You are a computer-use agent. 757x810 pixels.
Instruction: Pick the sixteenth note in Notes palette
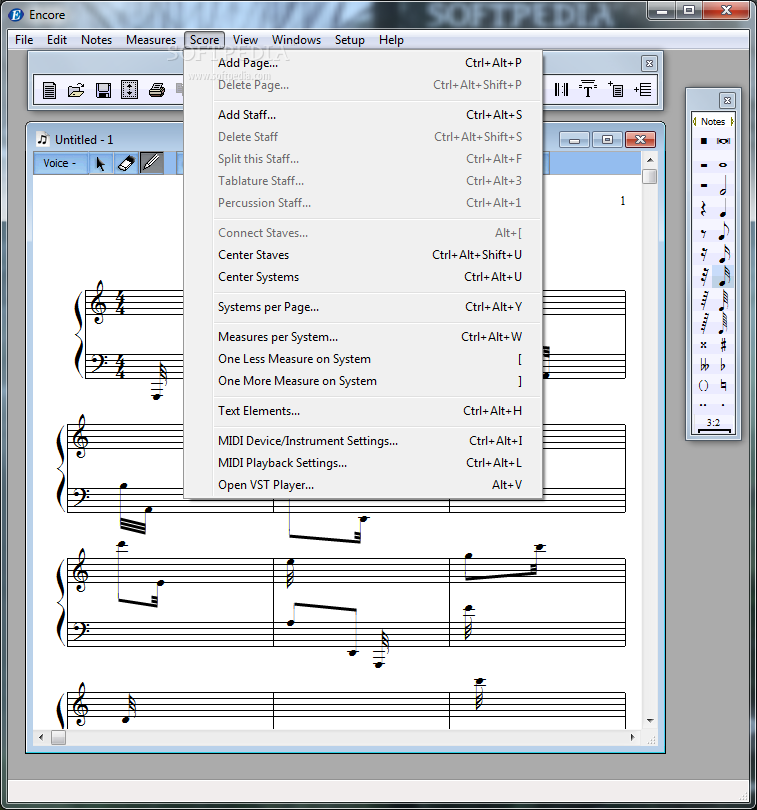723,254
